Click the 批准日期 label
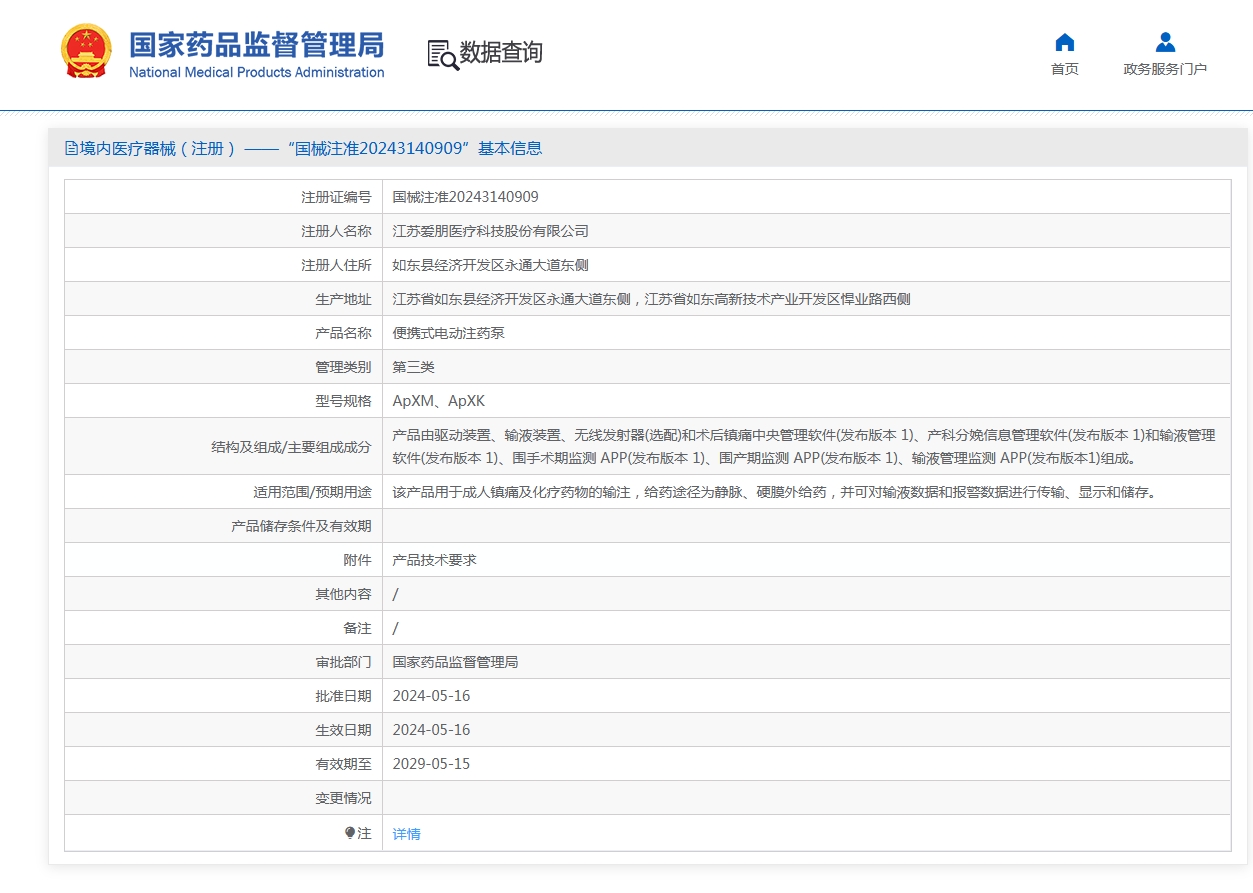1253x893 pixels. [x=343, y=696]
